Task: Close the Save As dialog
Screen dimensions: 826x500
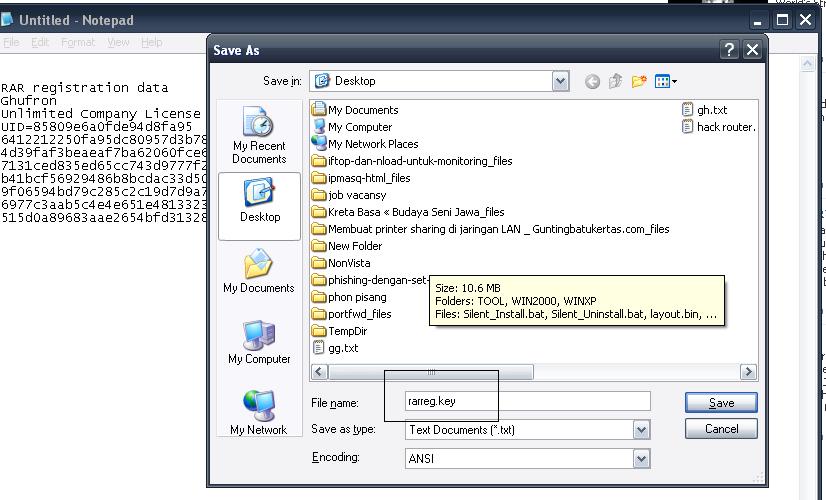Action: (752, 50)
